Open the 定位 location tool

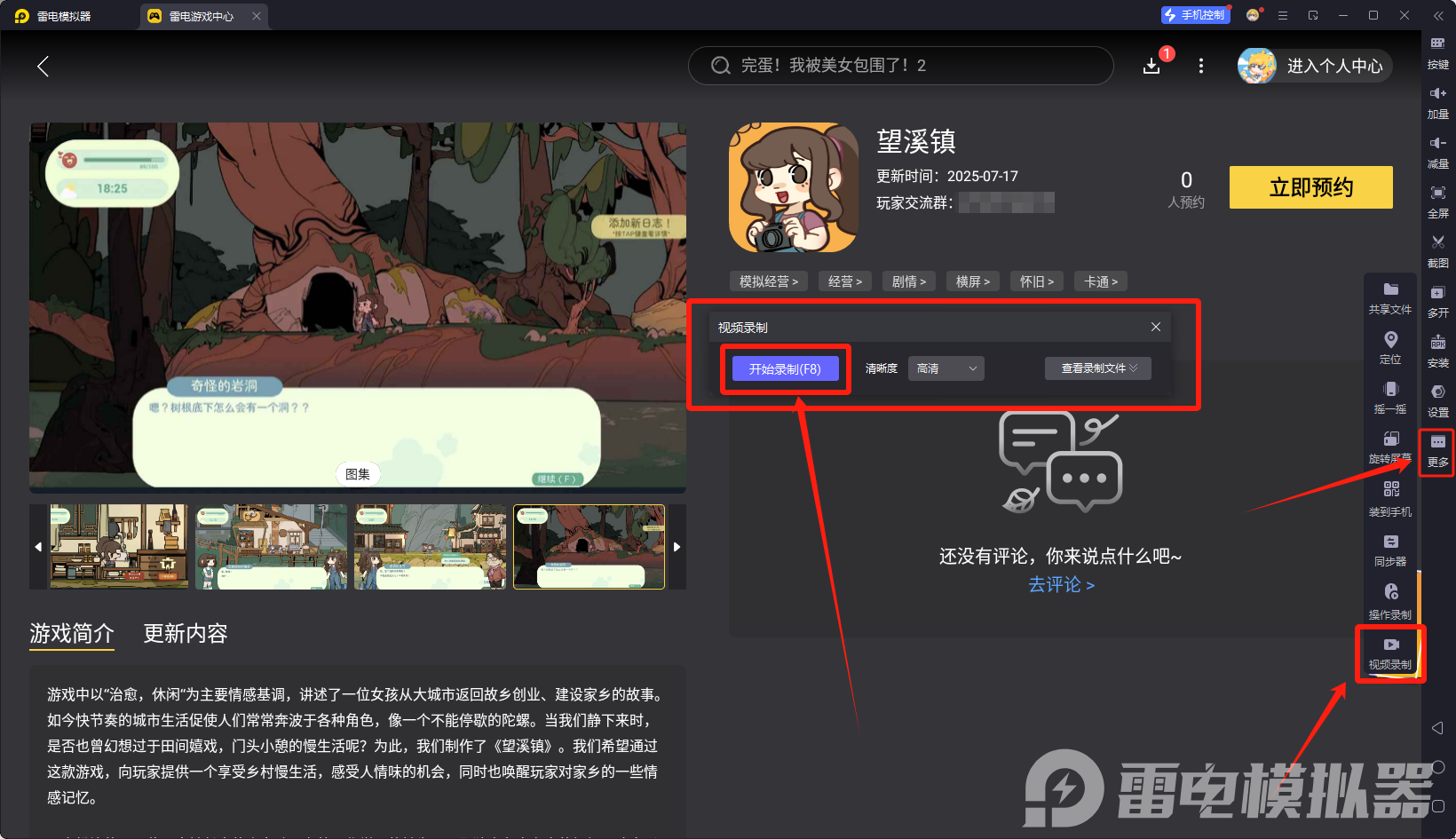tap(1390, 348)
